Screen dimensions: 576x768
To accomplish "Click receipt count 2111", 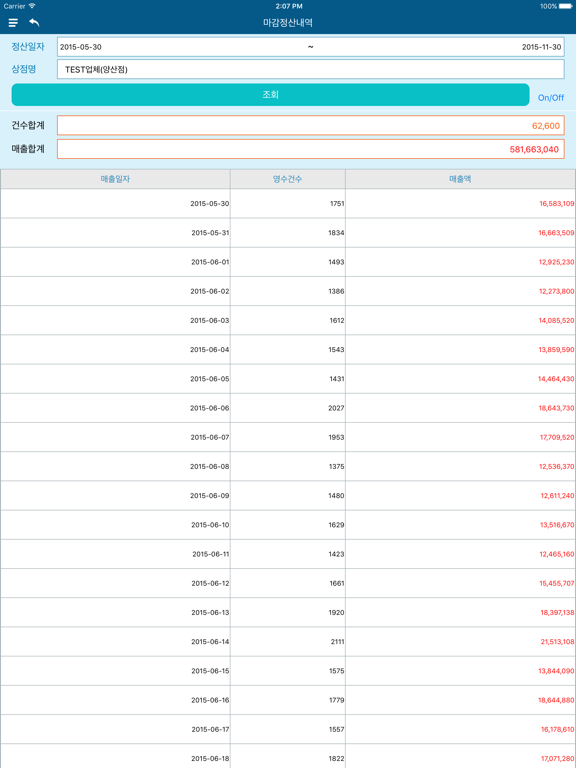I will [337, 642].
